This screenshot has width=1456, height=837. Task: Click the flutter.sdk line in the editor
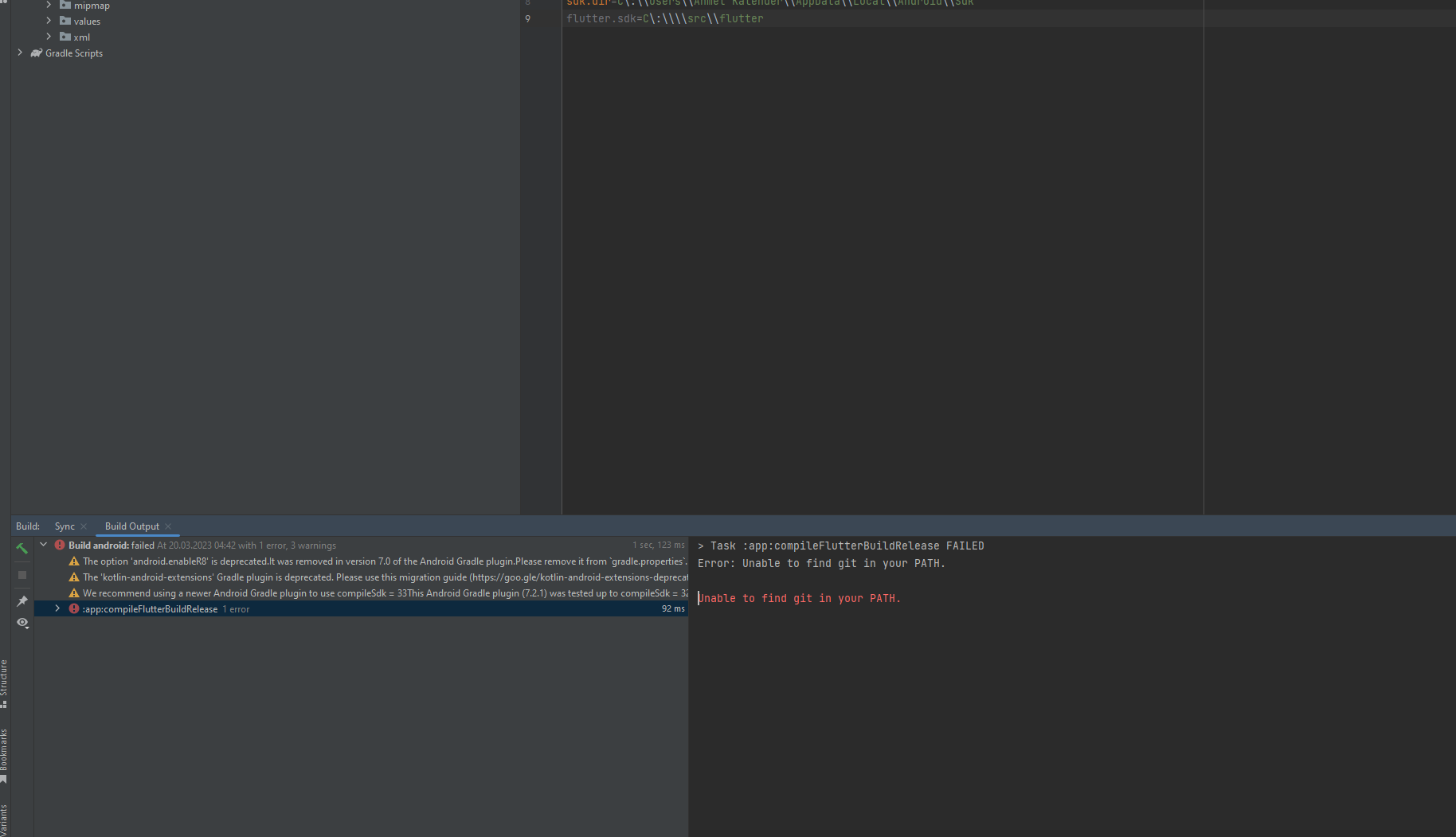pos(665,18)
